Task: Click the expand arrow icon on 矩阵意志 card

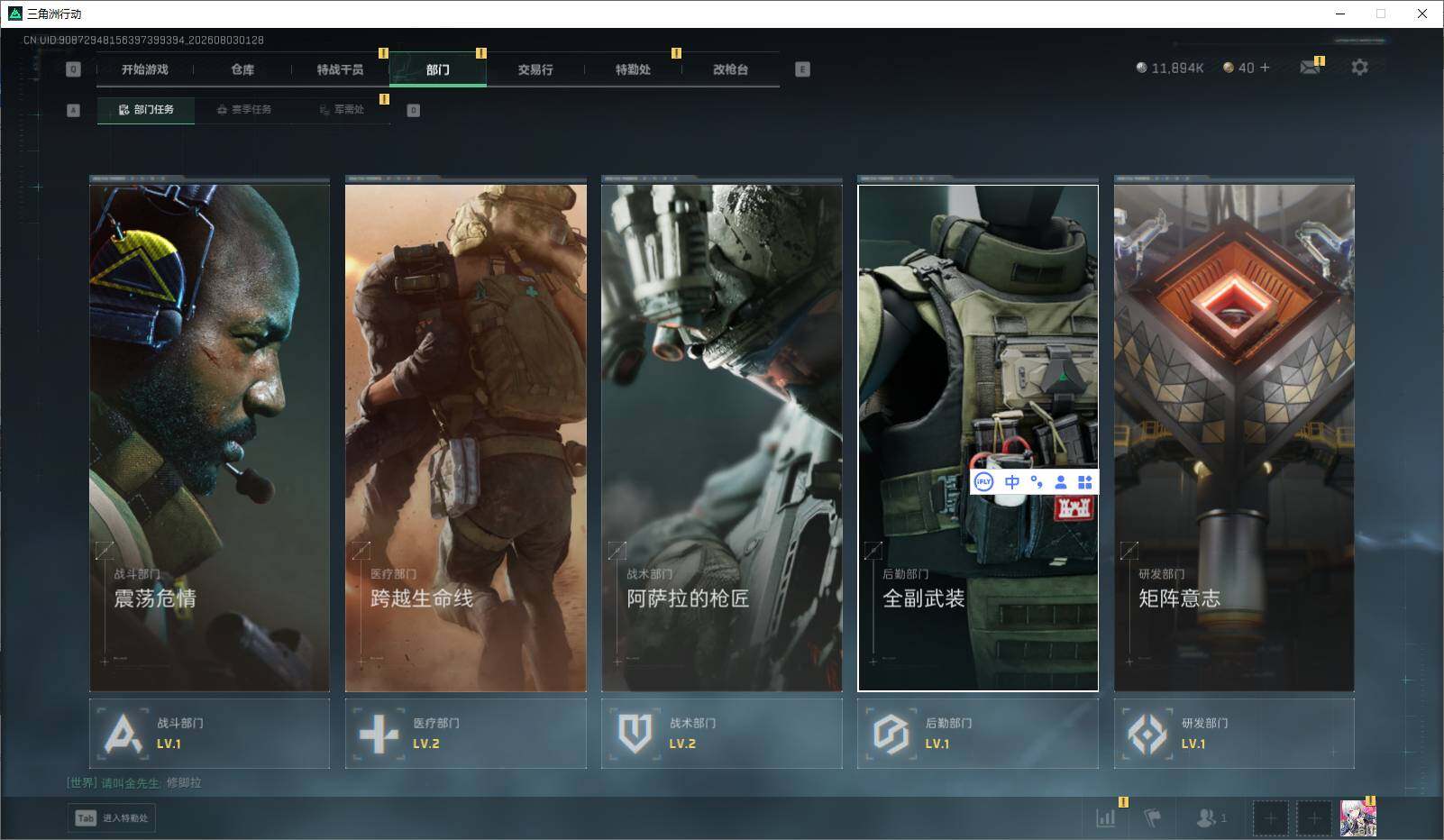Action: tap(1129, 549)
